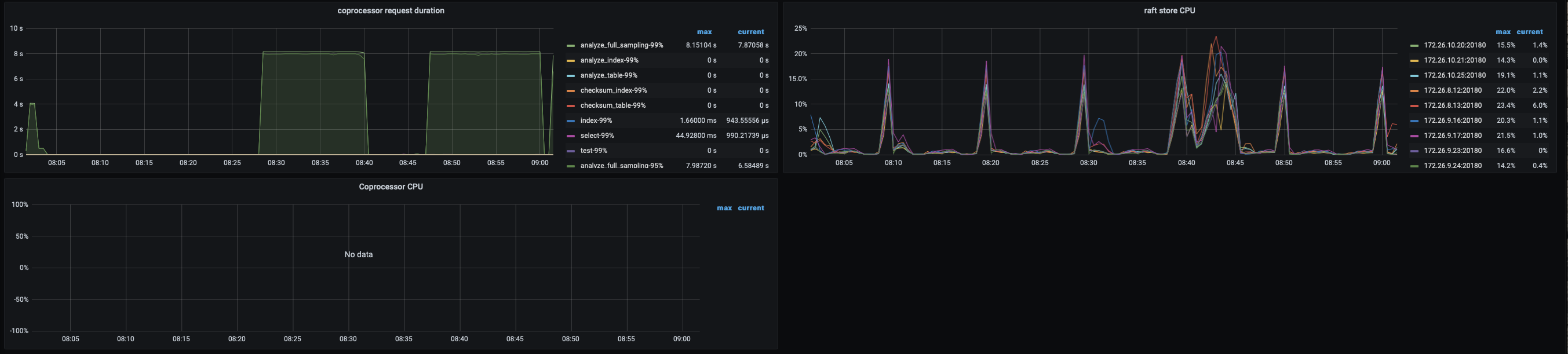This screenshot has width=1568, height=354.
Task: Click the No data area in Coprocessor CPU
Action: click(359, 254)
